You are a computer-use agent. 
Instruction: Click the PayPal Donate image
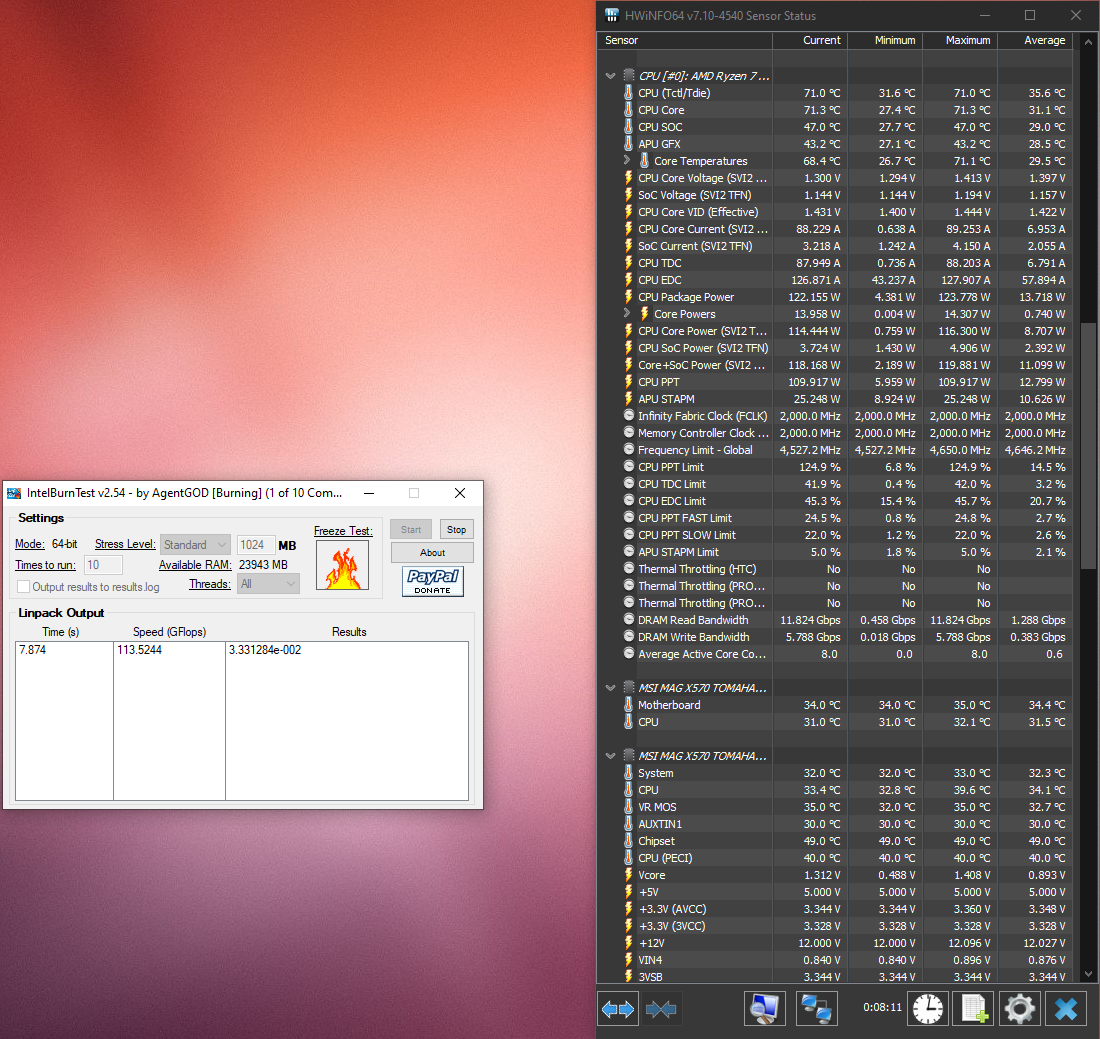[433, 582]
